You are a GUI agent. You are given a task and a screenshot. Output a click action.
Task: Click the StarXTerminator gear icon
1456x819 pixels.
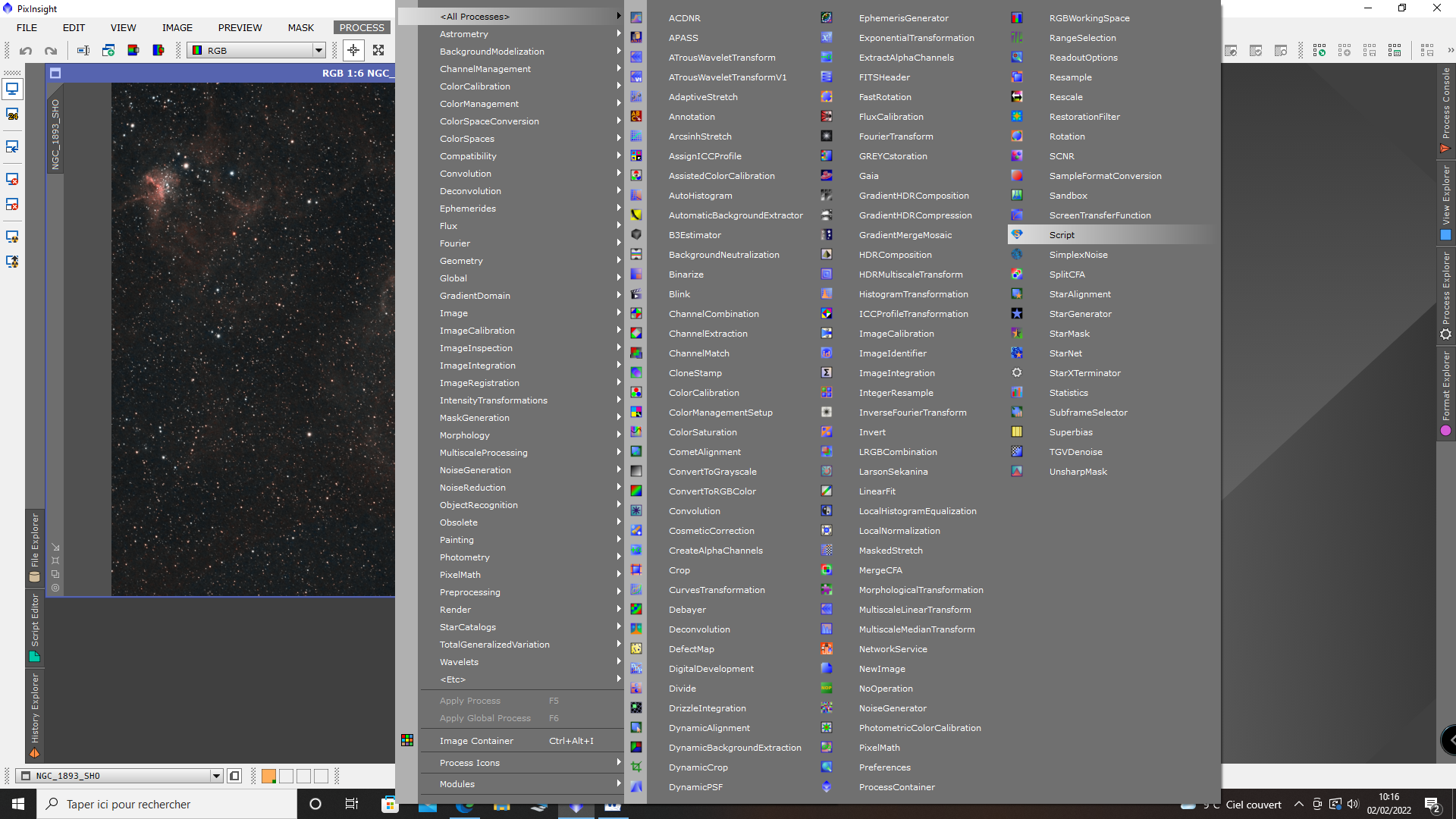[x=1017, y=373]
